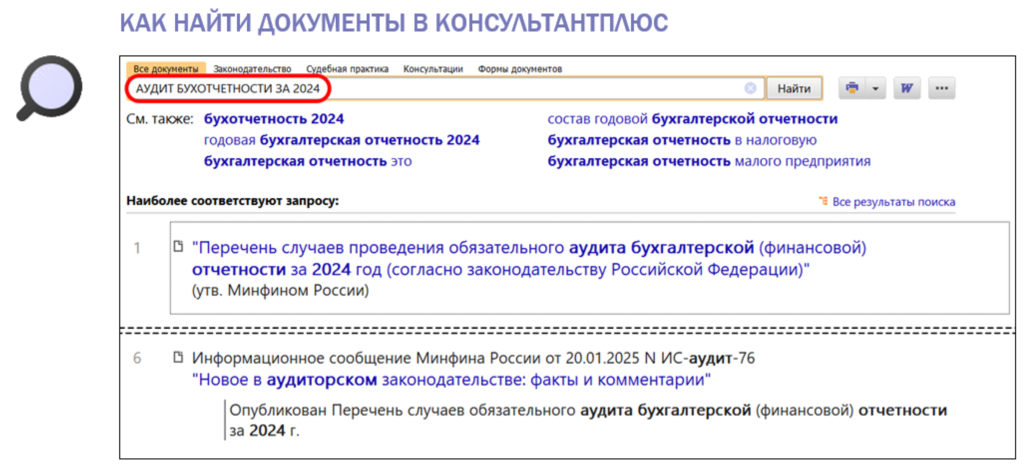Screen dimensions: 1024x469
Task: Switch to Формы документов tab
Action: pyautogui.click(x=520, y=69)
